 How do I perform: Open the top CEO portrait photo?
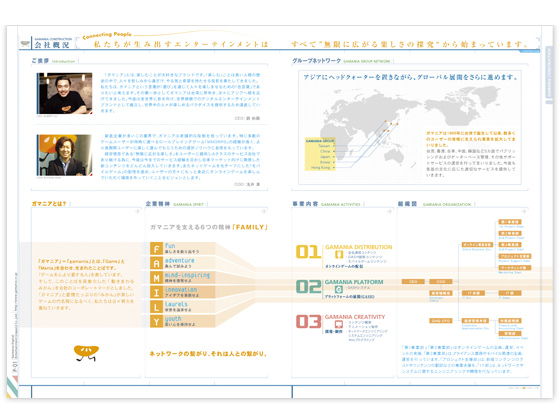tap(65, 94)
